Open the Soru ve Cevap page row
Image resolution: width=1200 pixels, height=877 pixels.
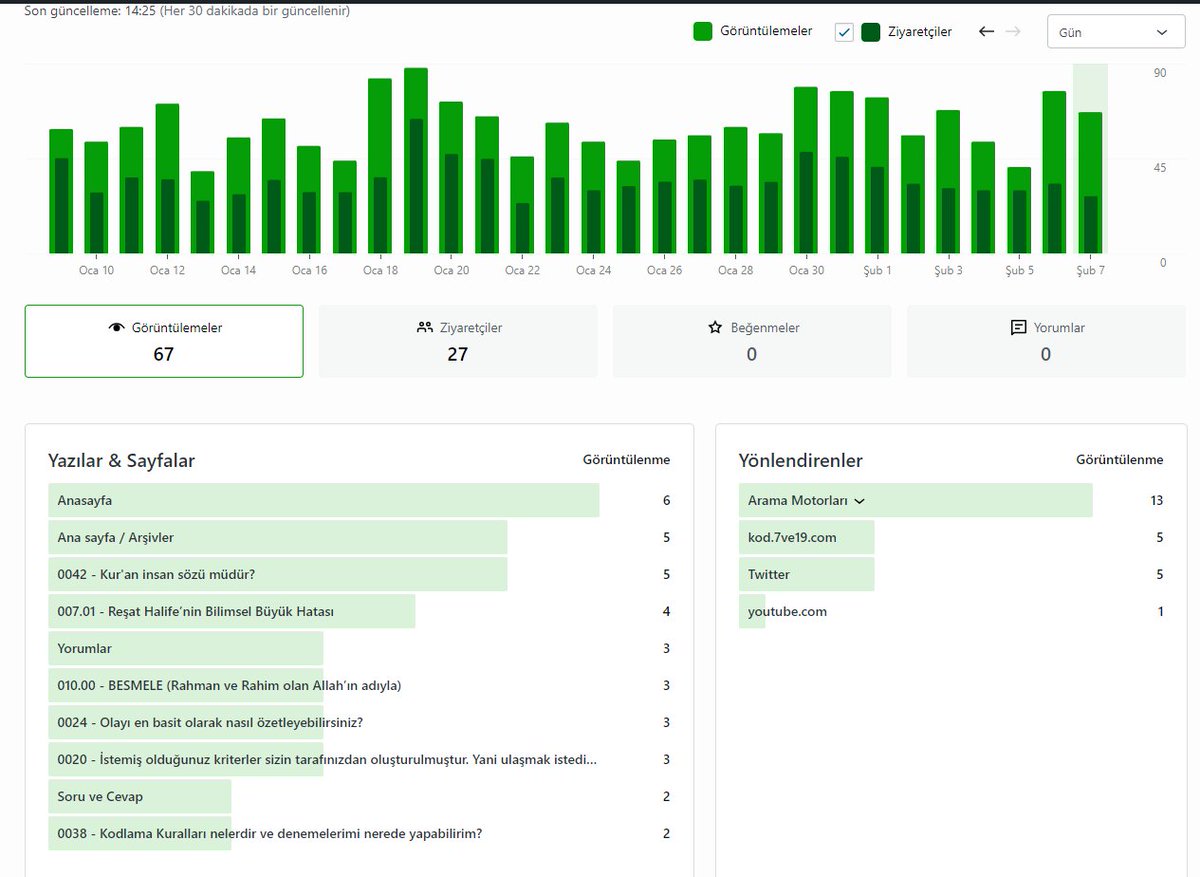click(x=359, y=797)
